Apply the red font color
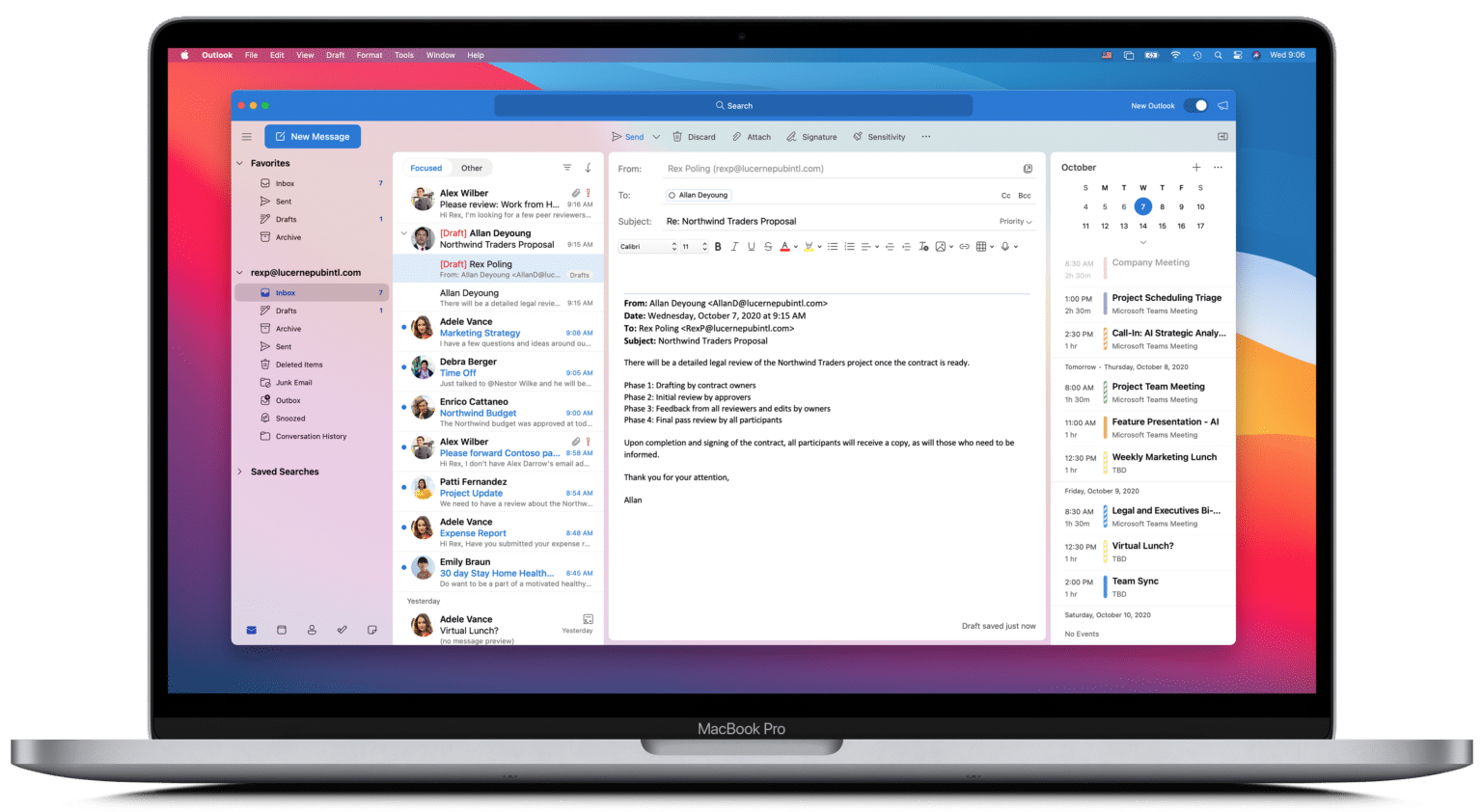1482x812 pixels. tap(784, 247)
